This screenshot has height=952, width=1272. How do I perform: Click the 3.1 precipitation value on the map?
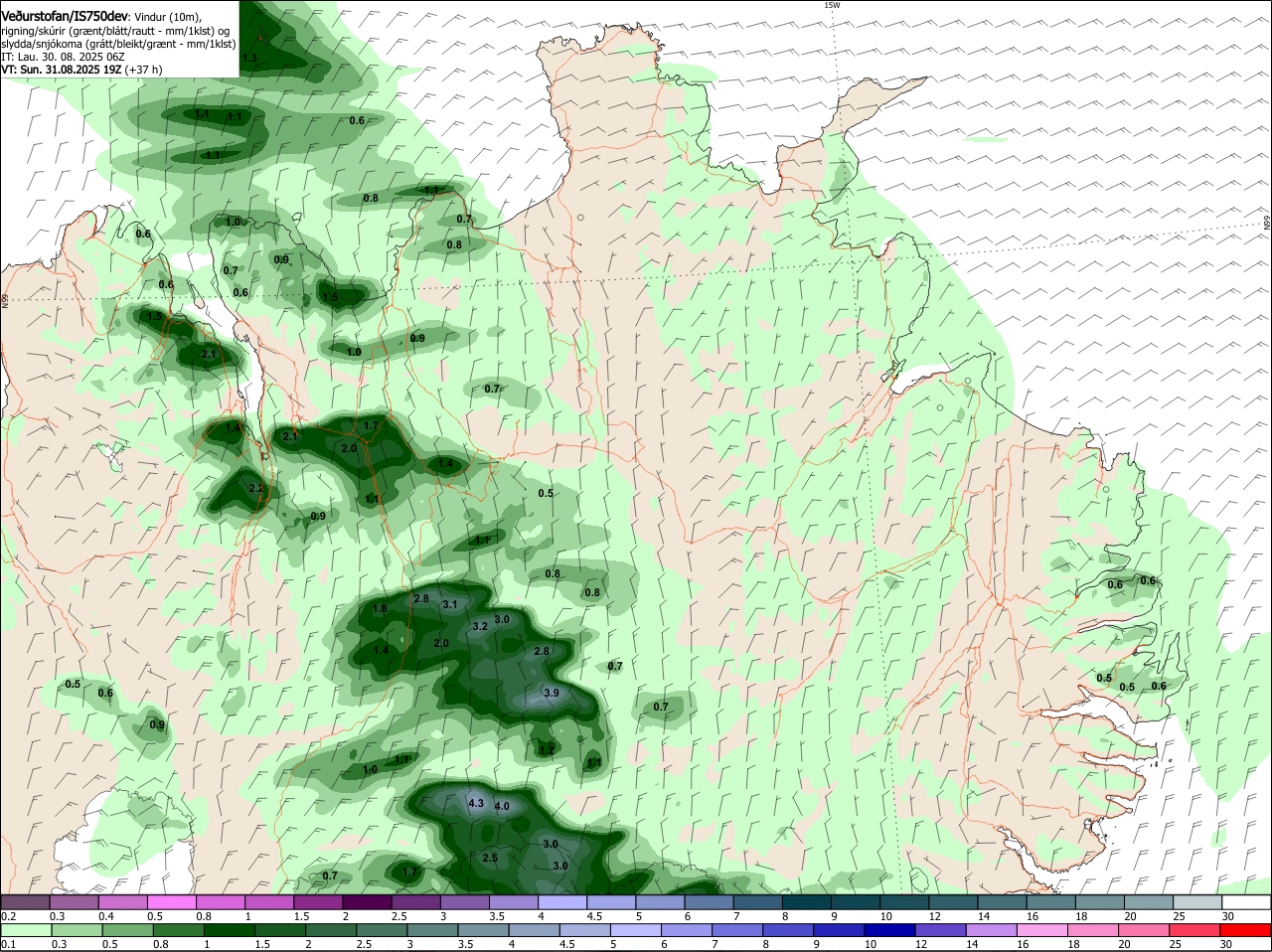tap(450, 604)
